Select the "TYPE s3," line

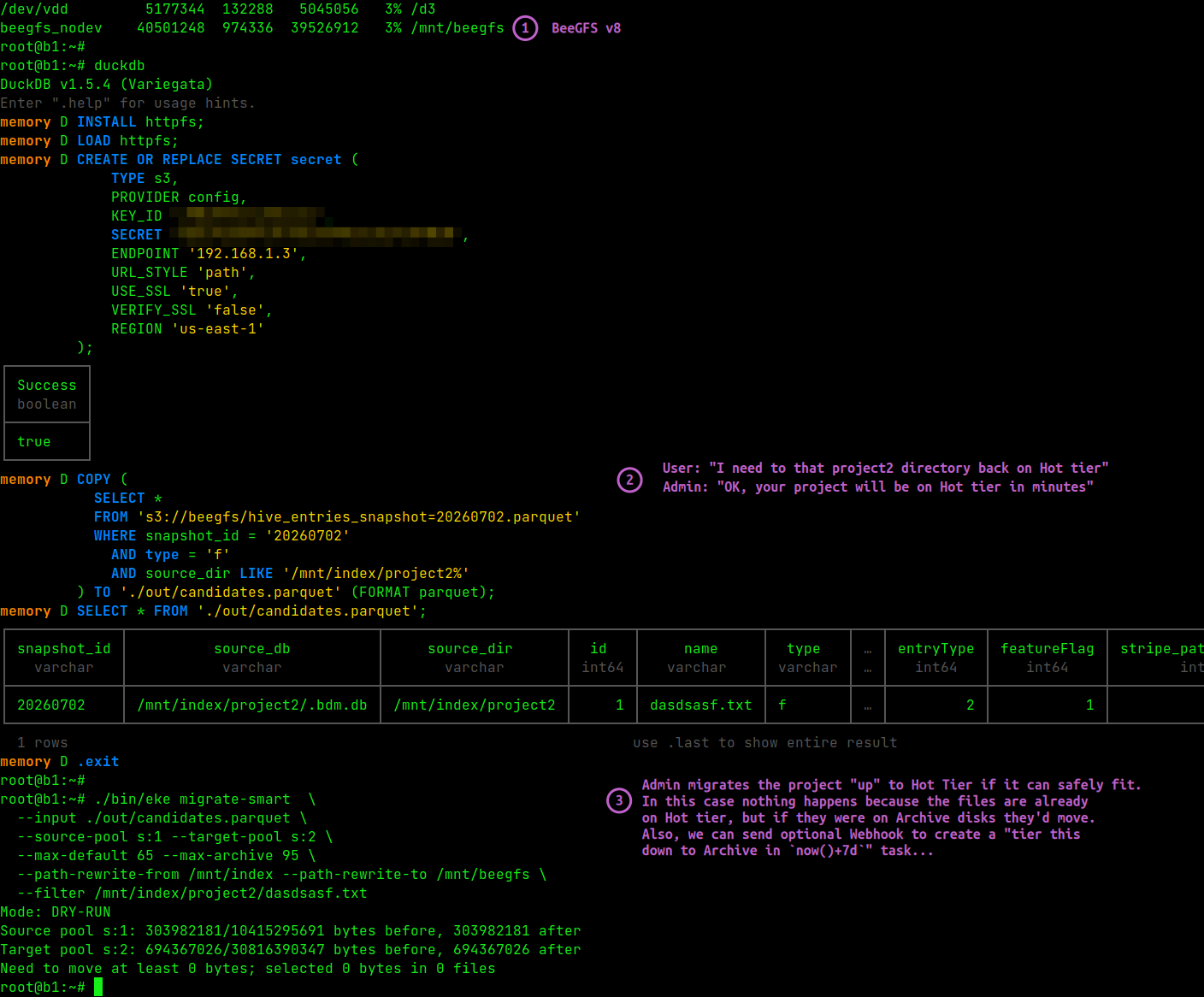(145, 179)
